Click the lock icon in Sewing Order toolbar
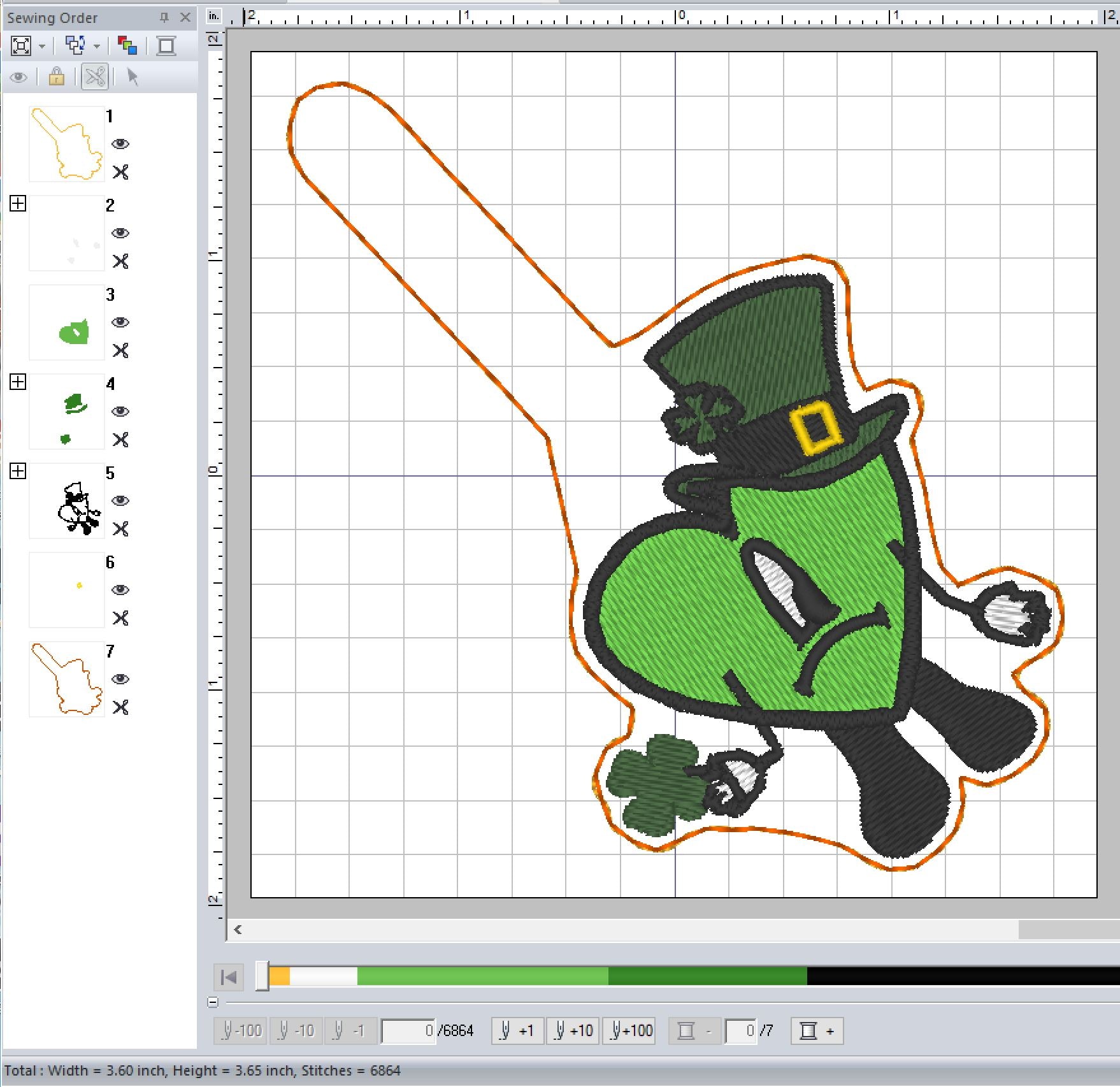 pos(56,77)
